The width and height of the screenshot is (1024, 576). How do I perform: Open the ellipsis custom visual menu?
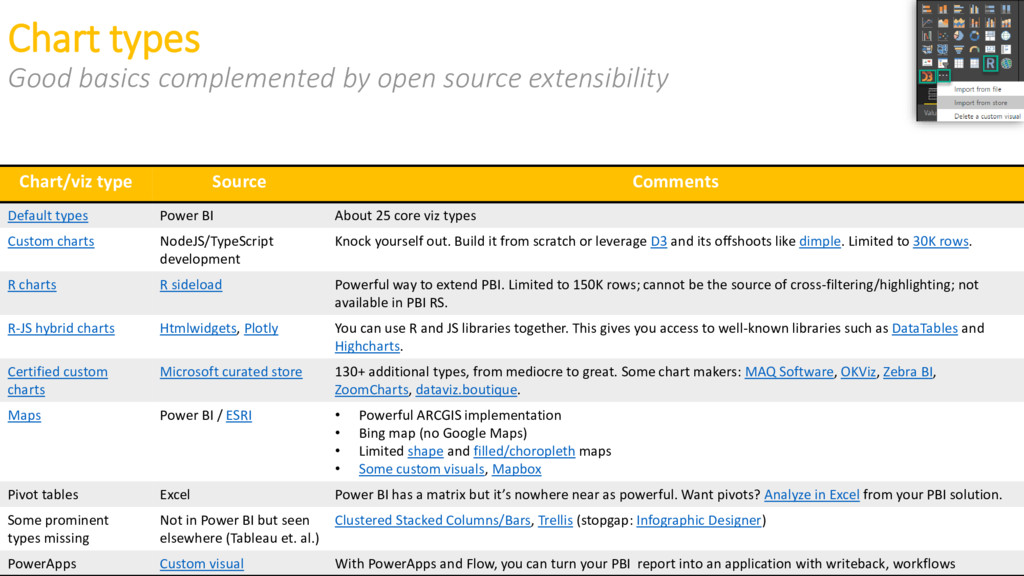(944, 76)
